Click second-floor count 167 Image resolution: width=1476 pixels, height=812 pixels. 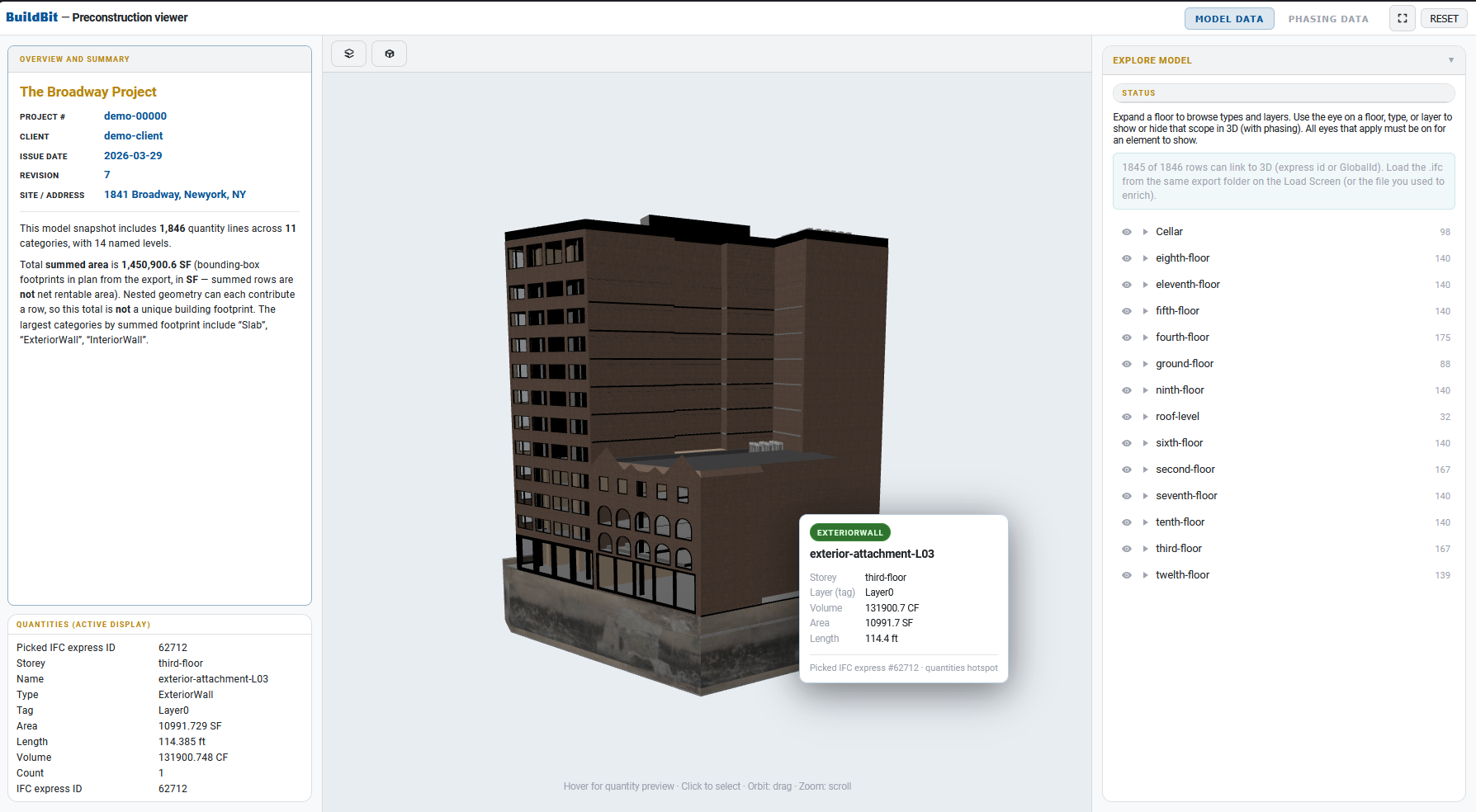click(1442, 470)
